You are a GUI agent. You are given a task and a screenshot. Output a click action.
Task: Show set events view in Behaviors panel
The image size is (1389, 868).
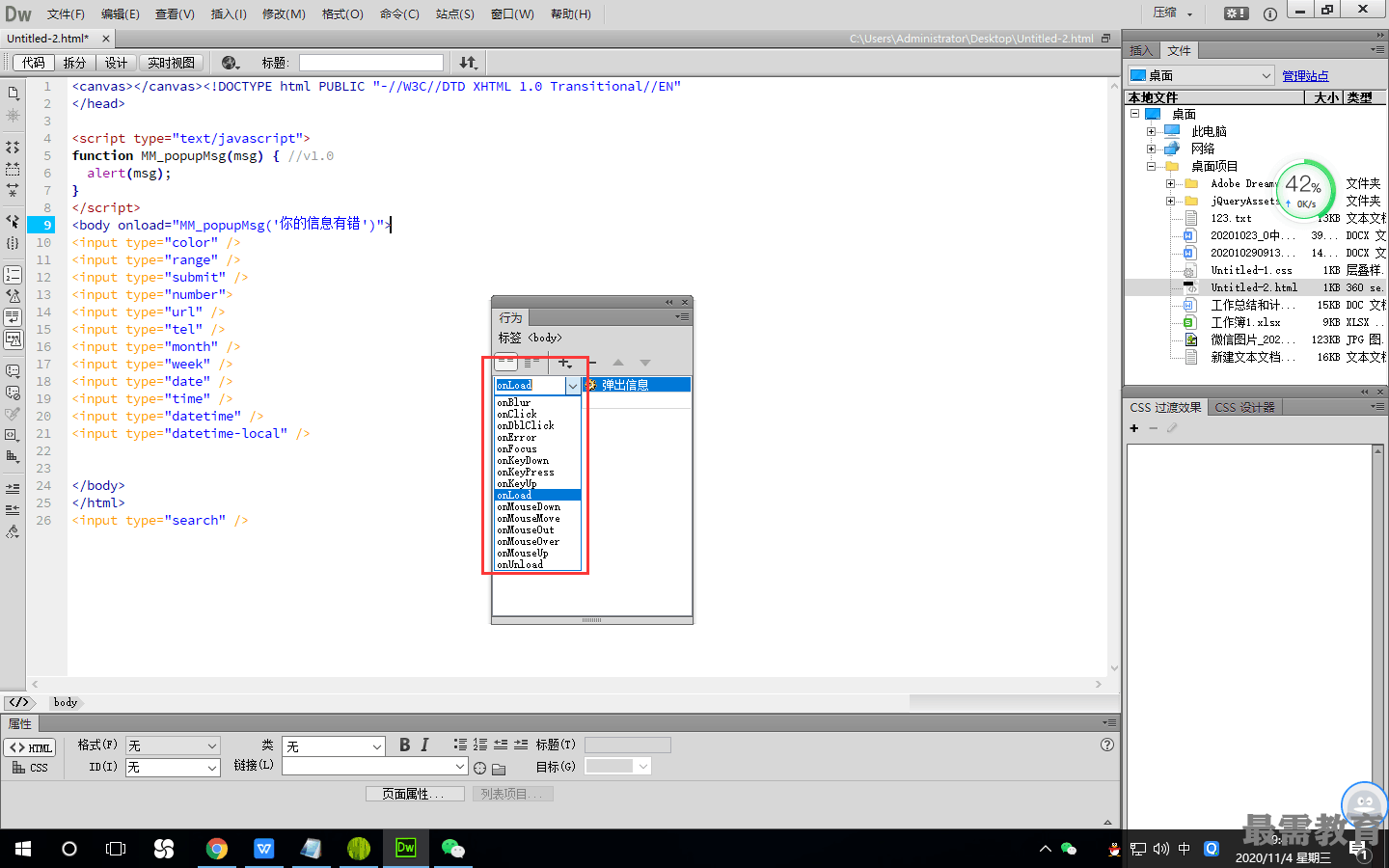click(x=506, y=363)
